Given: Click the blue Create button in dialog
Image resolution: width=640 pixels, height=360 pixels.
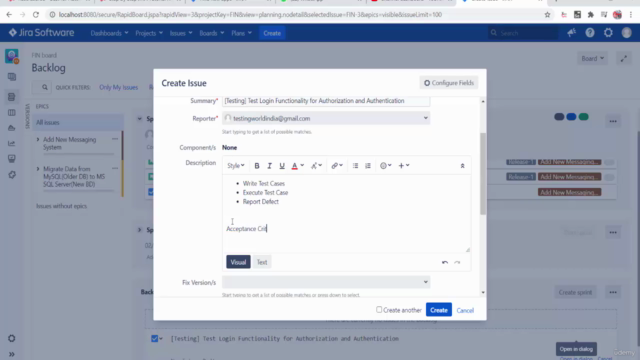Looking at the screenshot, I should point(439,310).
